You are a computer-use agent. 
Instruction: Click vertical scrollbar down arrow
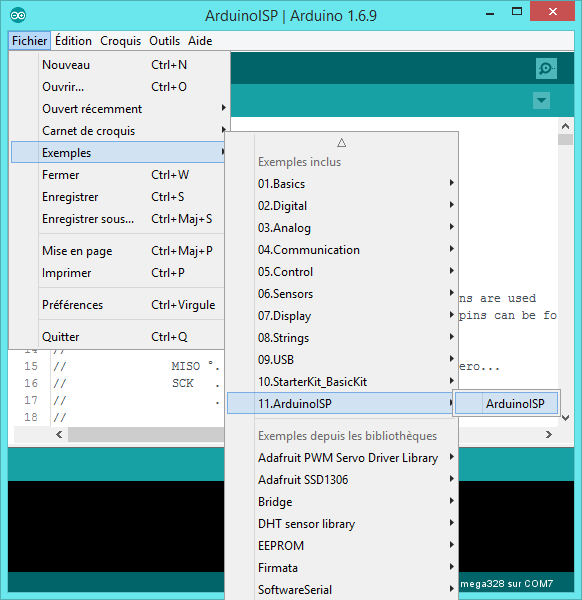tap(566, 418)
